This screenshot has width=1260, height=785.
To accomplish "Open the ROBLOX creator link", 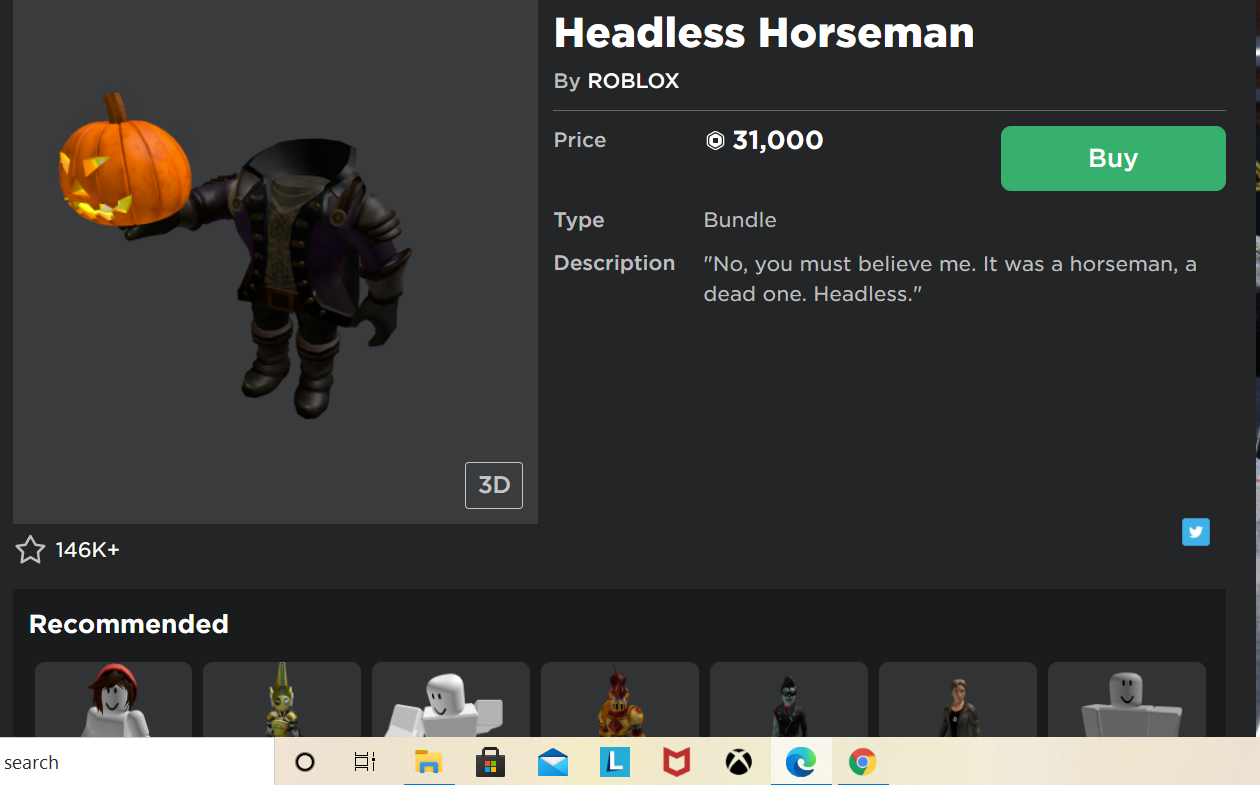I will 633,81.
